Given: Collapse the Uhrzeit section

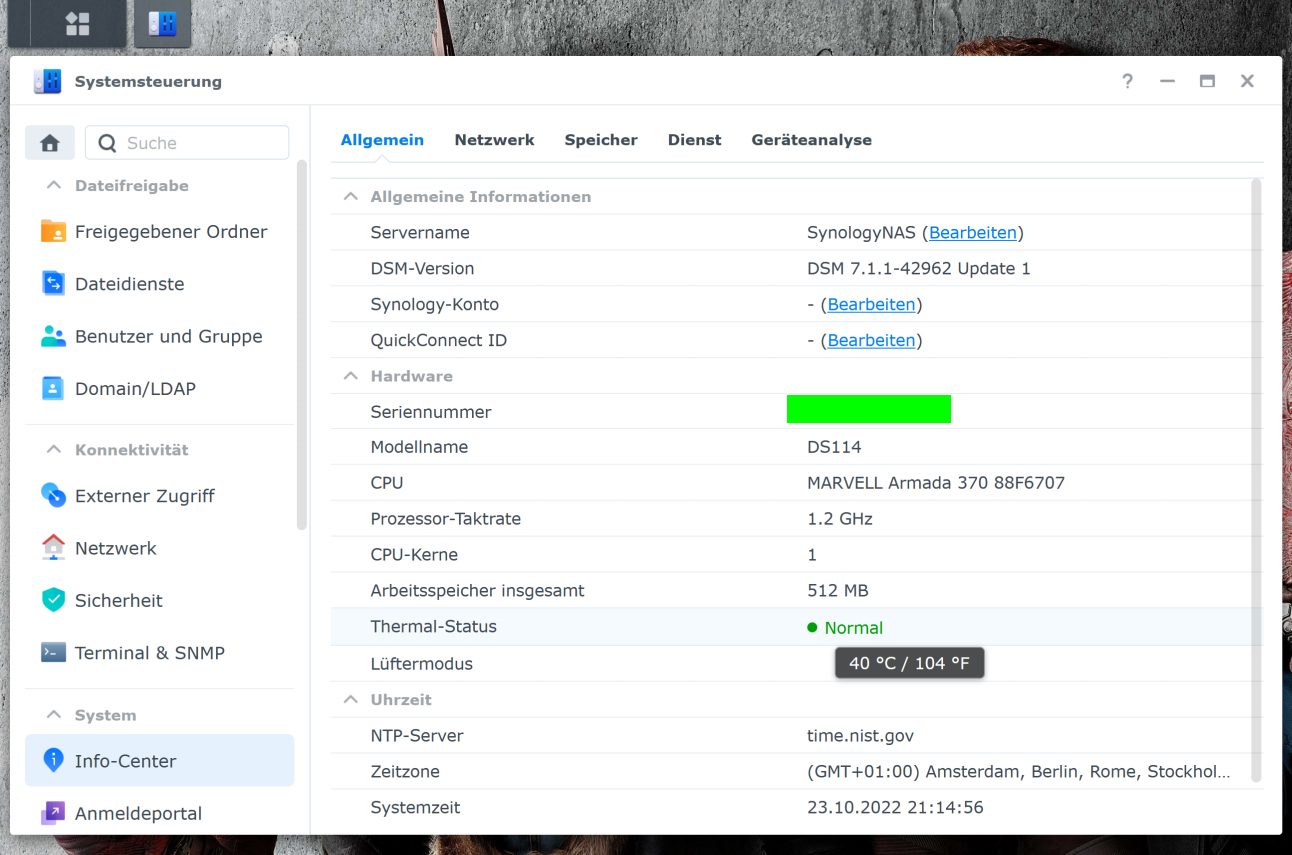Looking at the screenshot, I should pos(350,699).
